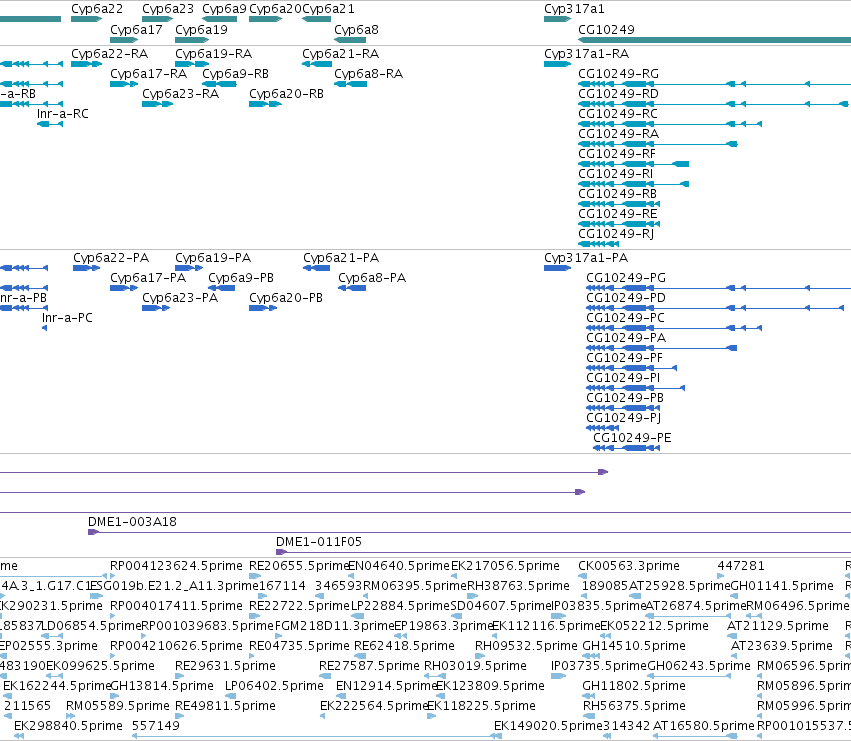
Task: Select transcript Cyp6a8-RA label
Action: click(369, 74)
